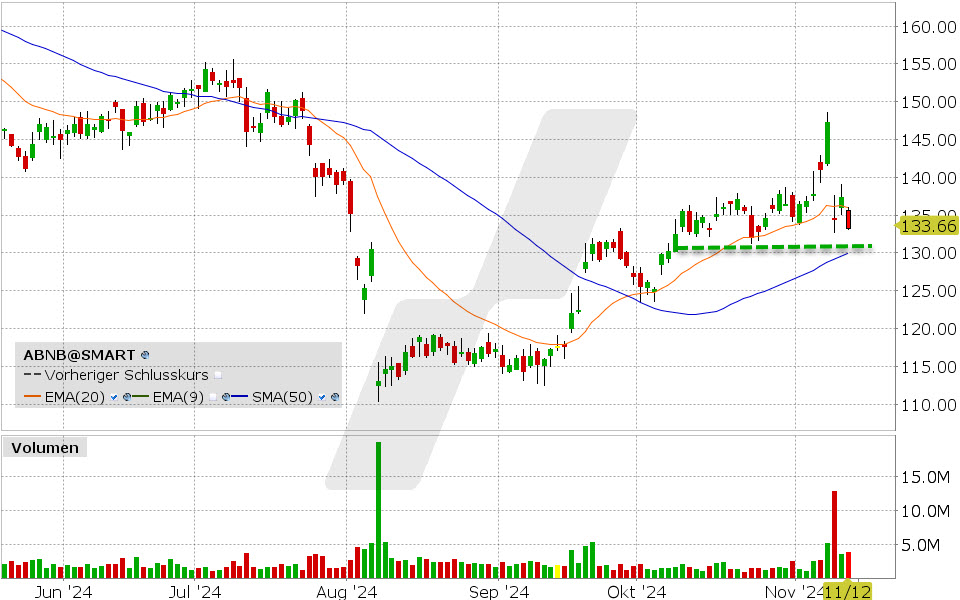This screenshot has height=600, width=960.
Task: Click the 125.00 price axis value
Action: (x=929, y=290)
